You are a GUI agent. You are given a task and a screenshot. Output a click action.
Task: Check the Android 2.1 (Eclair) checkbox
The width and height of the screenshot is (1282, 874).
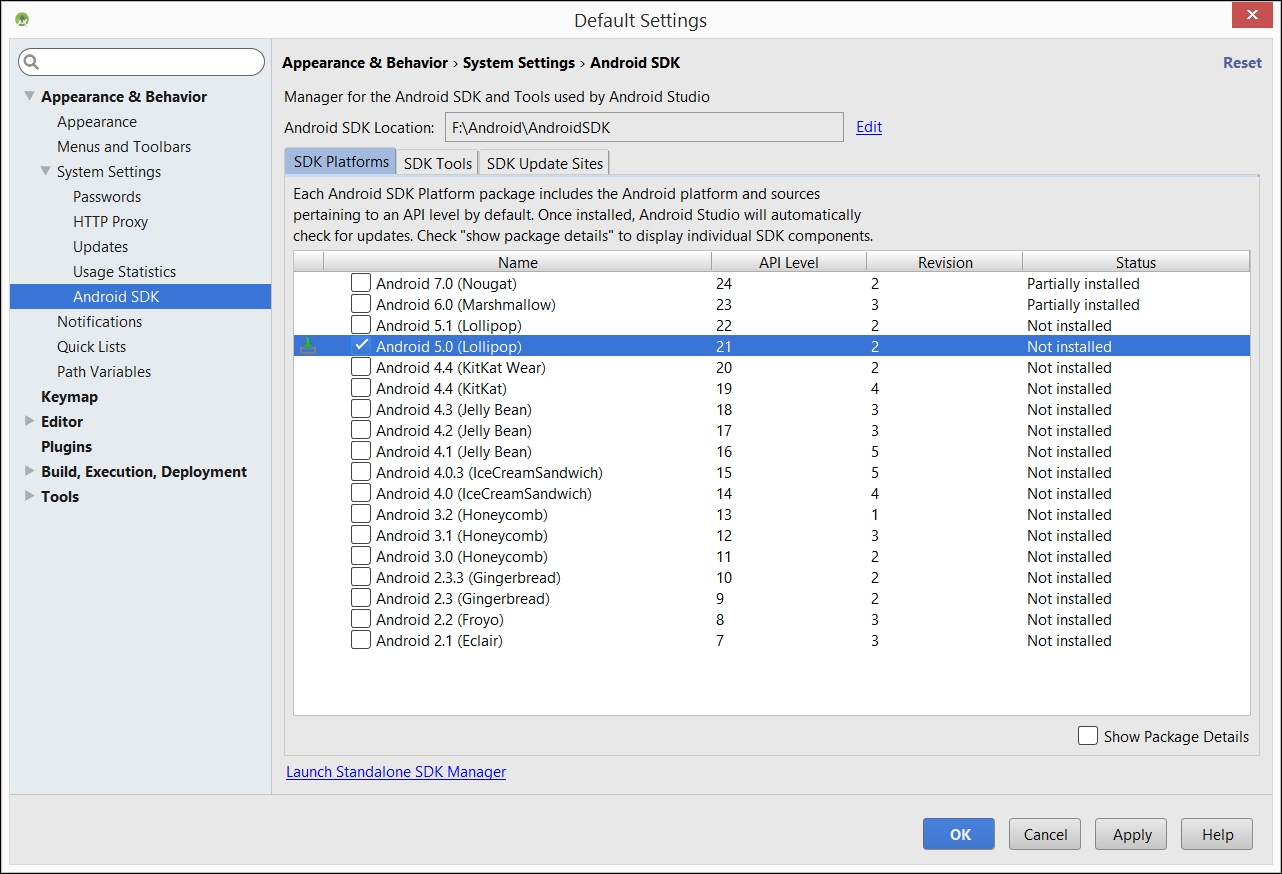361,640
